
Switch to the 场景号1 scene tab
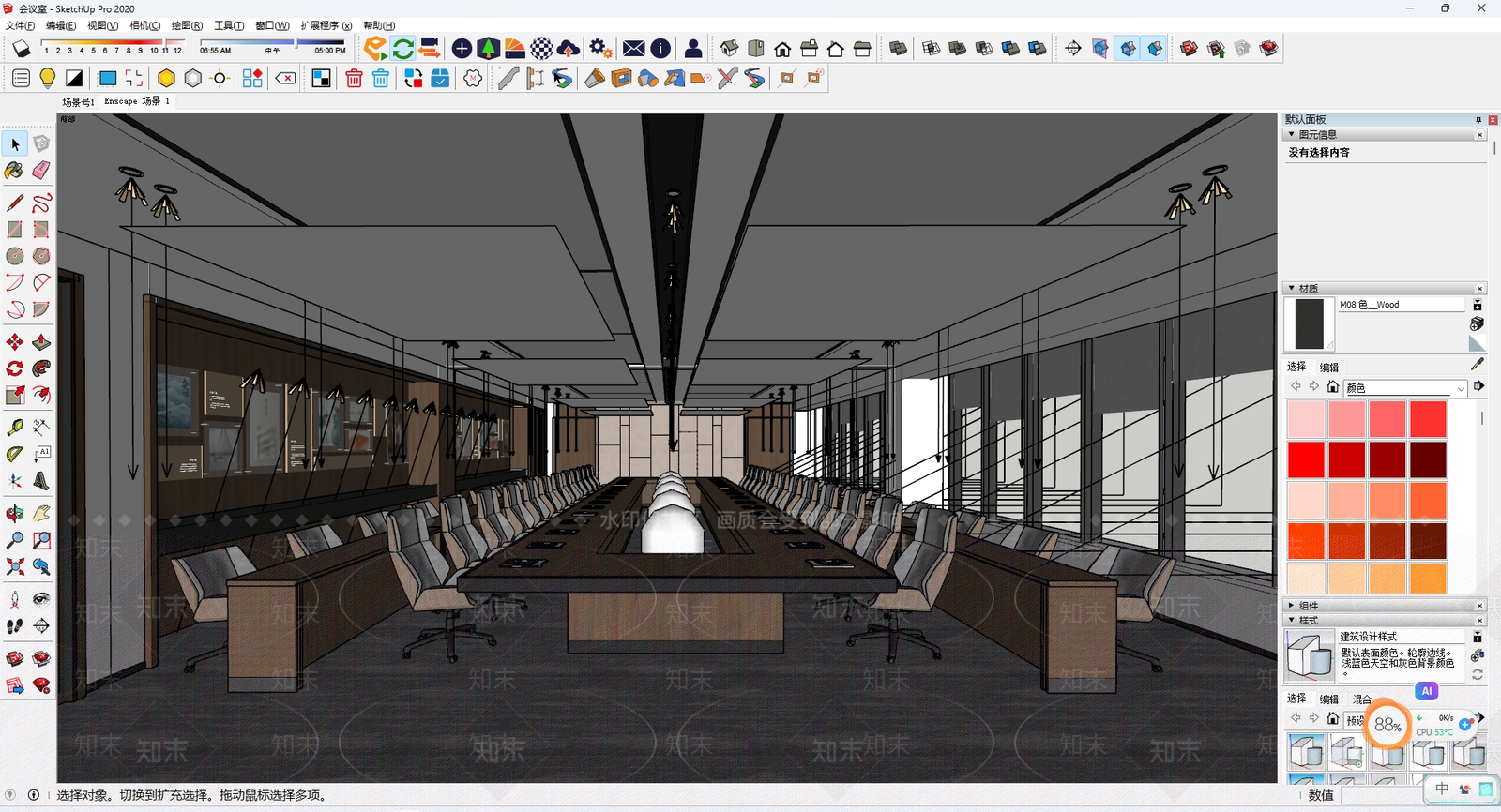[x=78, y=101]
